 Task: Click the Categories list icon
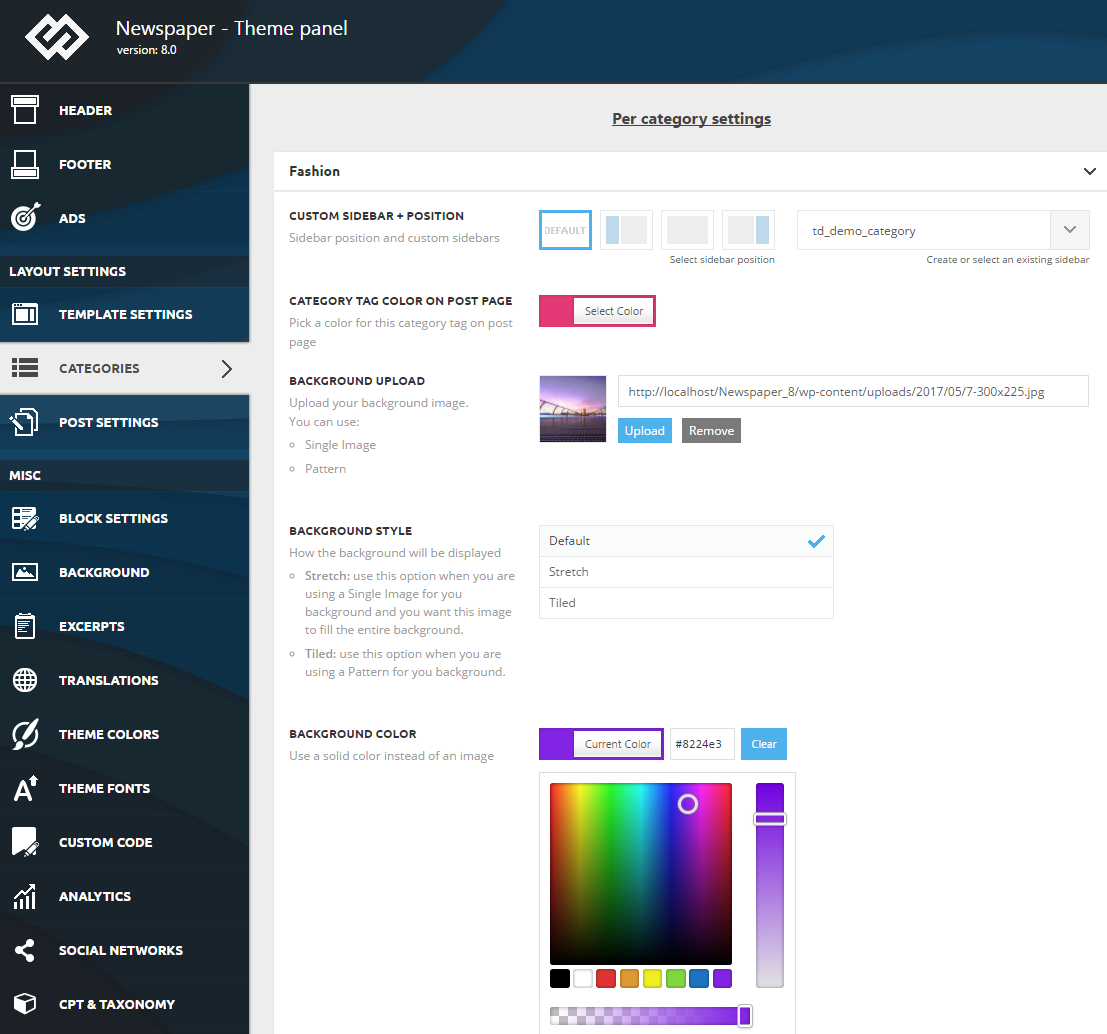pyautogui.click(x=25, y=368)
